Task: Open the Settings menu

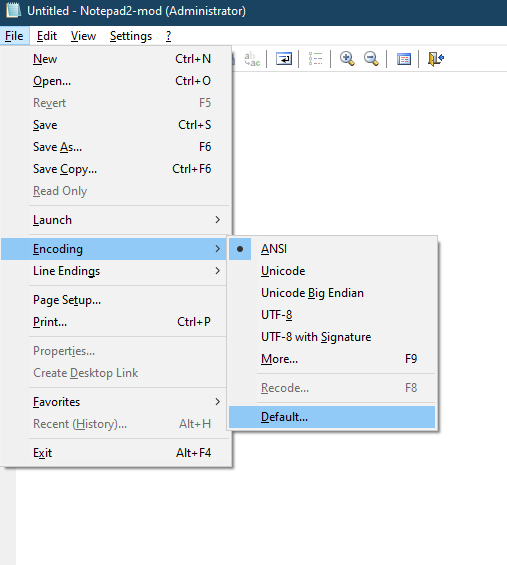Action: click(131, 36)
